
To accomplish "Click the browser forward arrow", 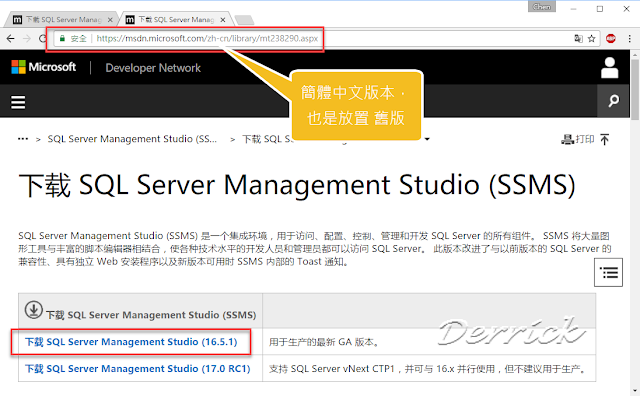I will tap(27, 38).
